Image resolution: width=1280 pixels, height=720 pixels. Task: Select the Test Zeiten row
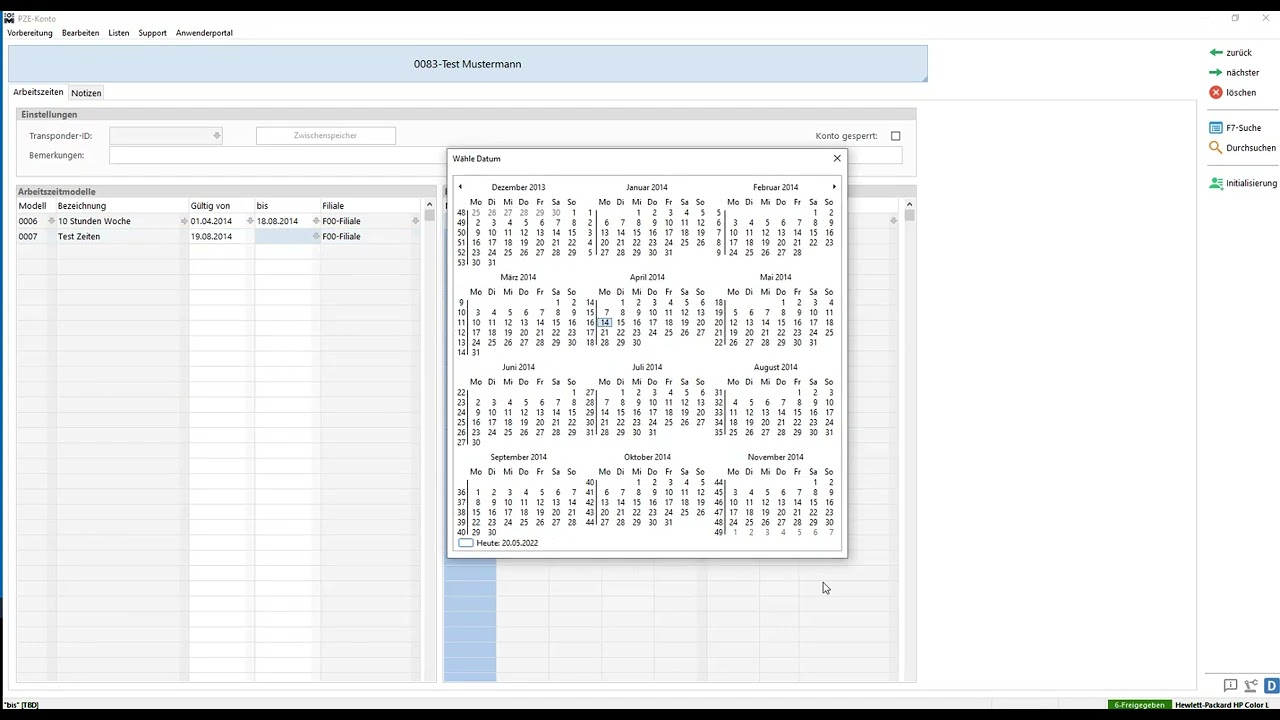218,237
